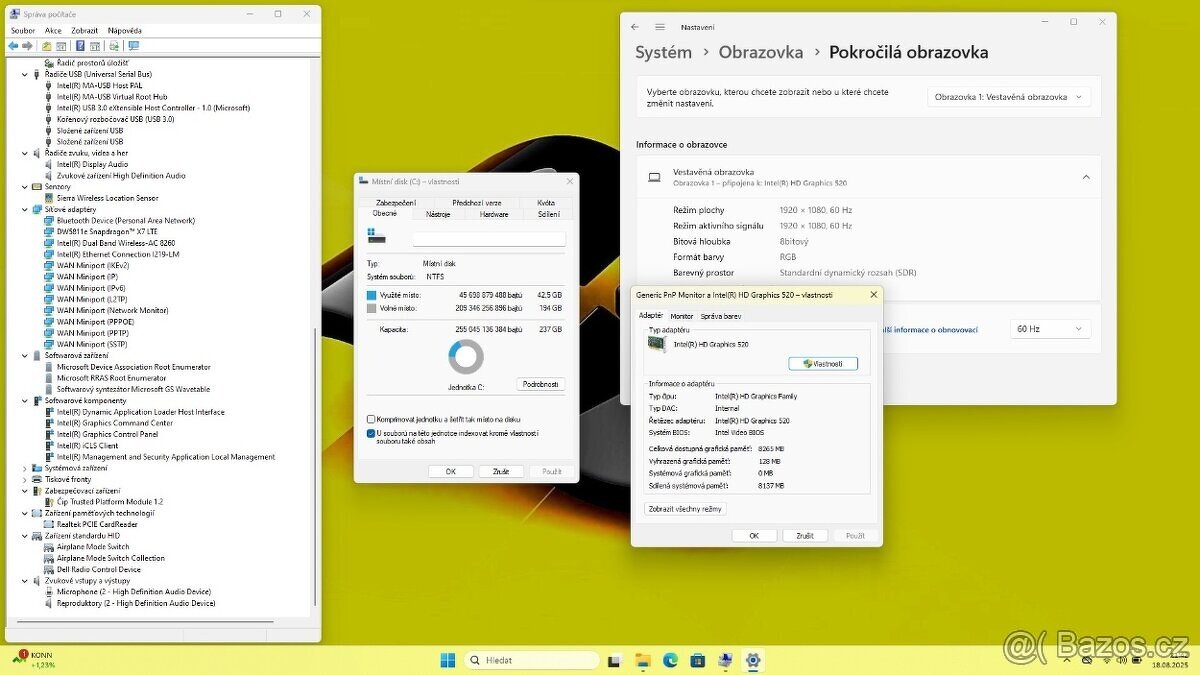Open File Explorer from the taskbar
The width and height of the screenshot is (1200, 675).
pos(641,660)
